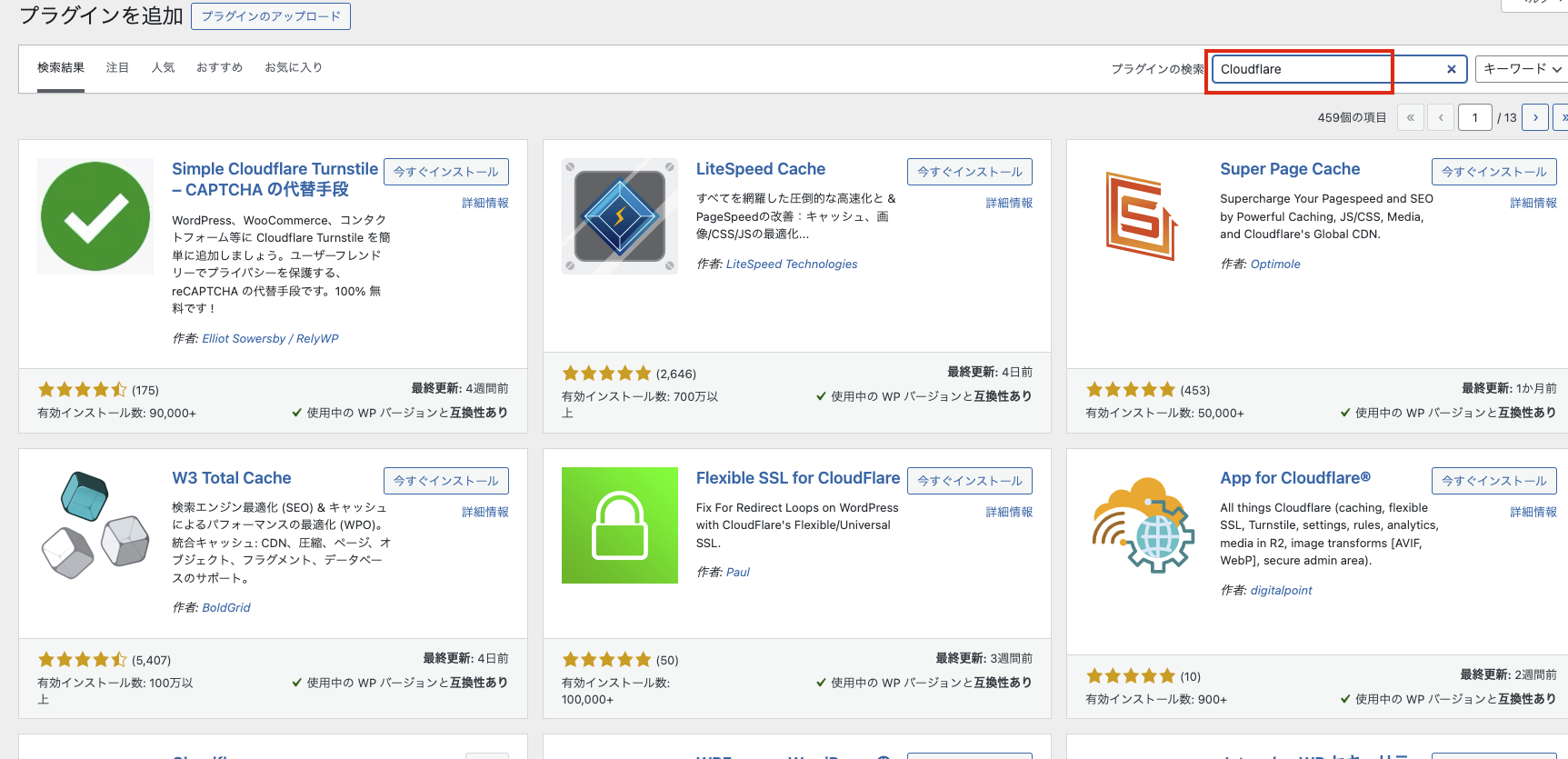Open 詳細情報 for LiteSpeed Cache
This screenshot has height=759, width=1568.
click(x=1009, y=204)
